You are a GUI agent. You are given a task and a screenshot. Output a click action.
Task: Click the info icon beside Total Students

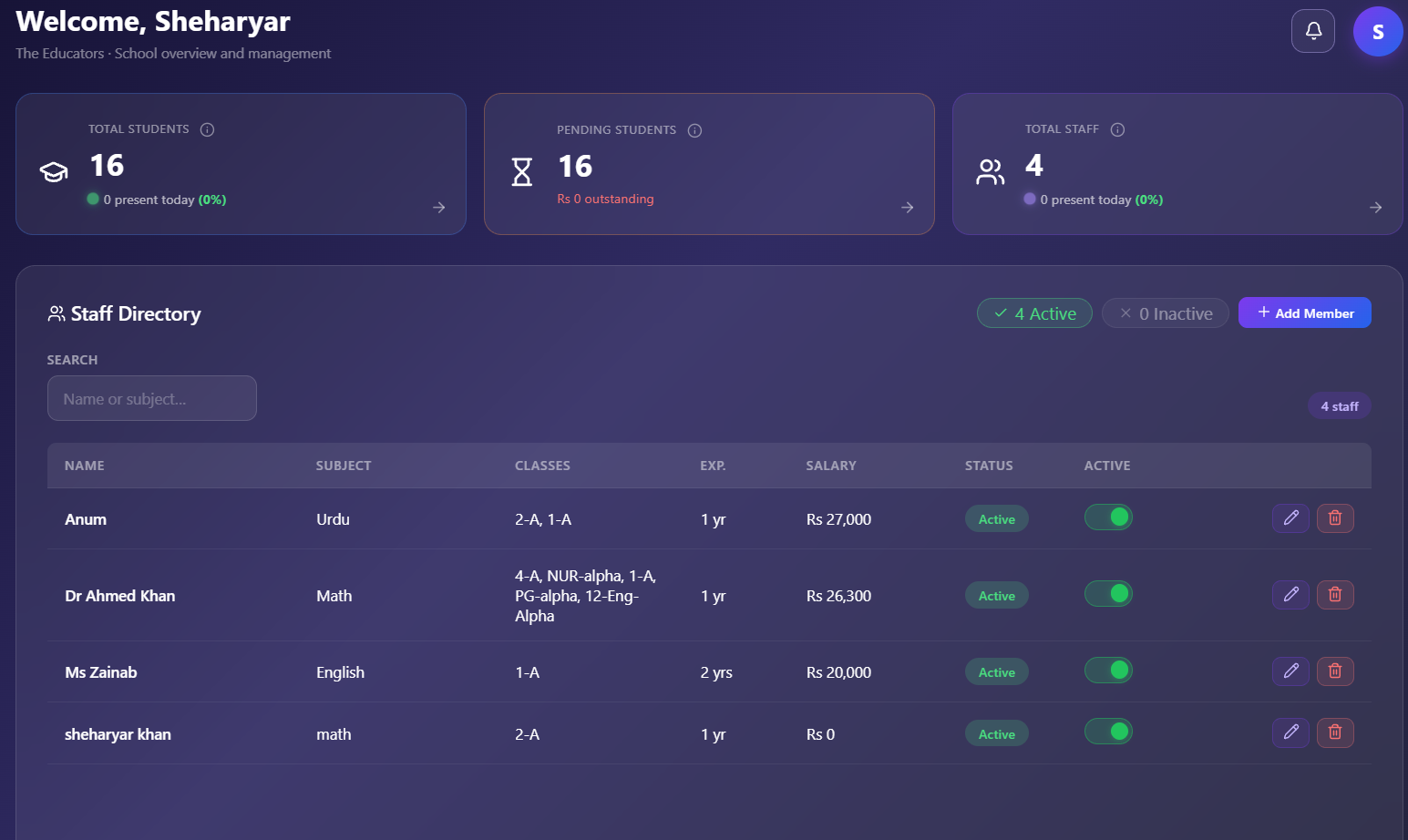[x=207, y=129]
